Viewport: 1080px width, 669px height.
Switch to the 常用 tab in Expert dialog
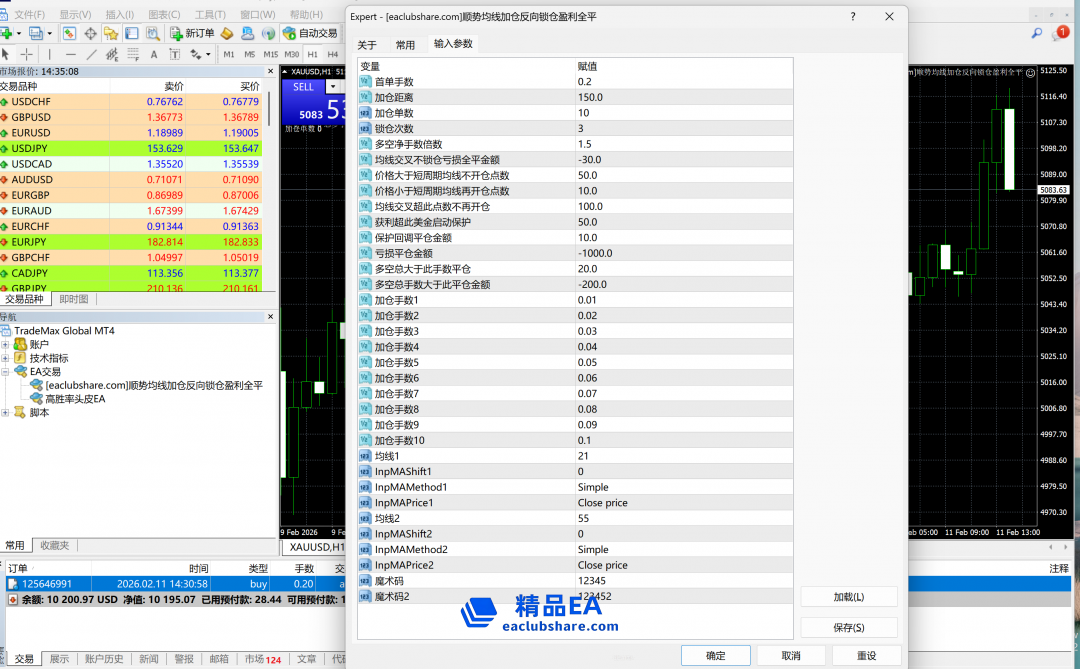(x=405, y=45)
